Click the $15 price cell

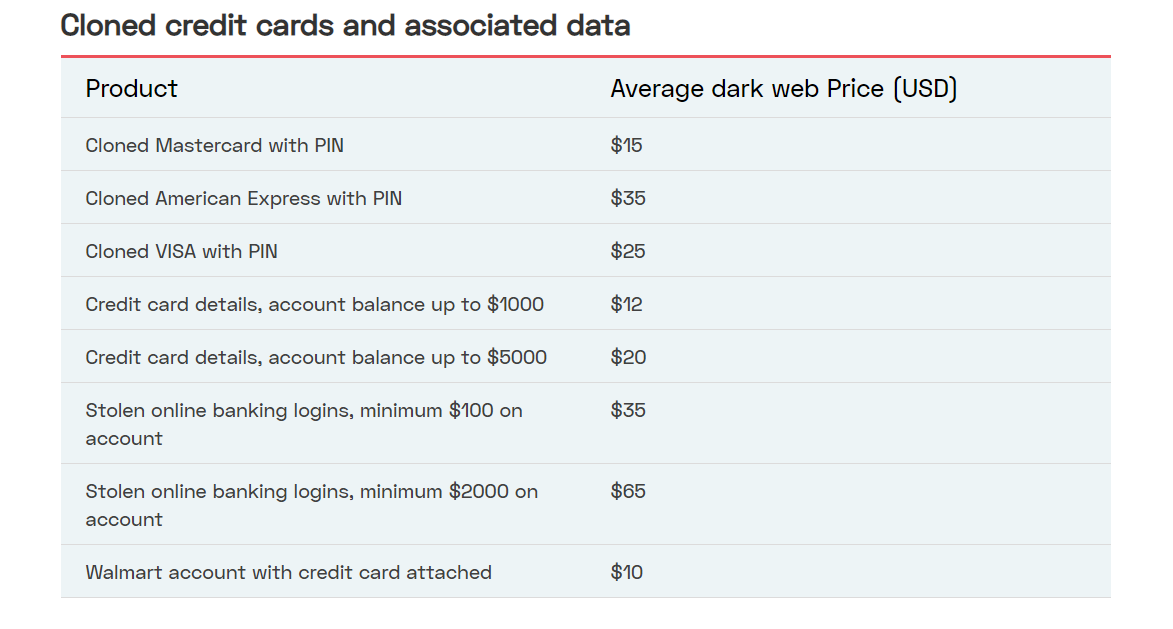pyautogui.click(x=626, y=145)
